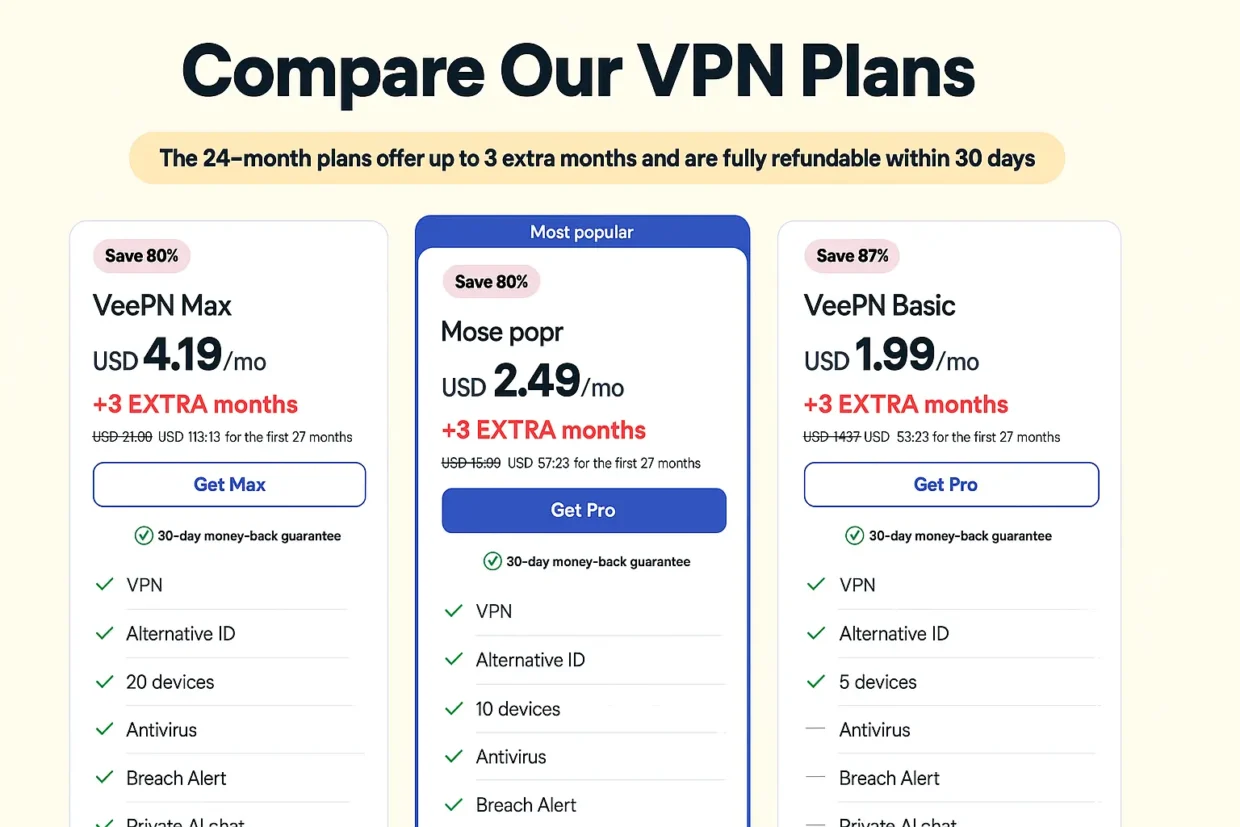Click guarantee check icon in Most popular card
This screenshot has width=1240, height=827.
pyautogui.click(x=492, y=562)
